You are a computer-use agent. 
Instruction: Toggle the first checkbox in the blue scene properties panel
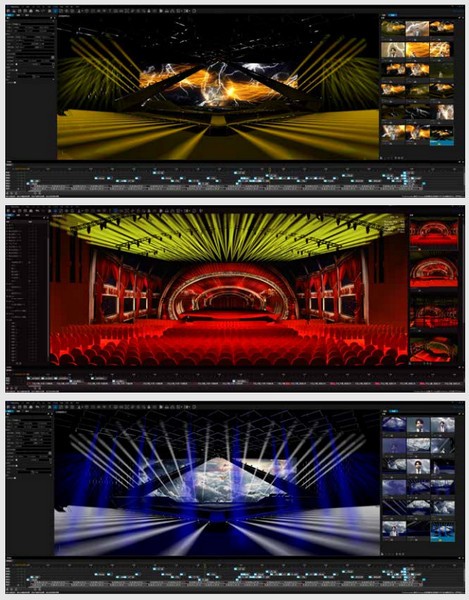point(16,460)
